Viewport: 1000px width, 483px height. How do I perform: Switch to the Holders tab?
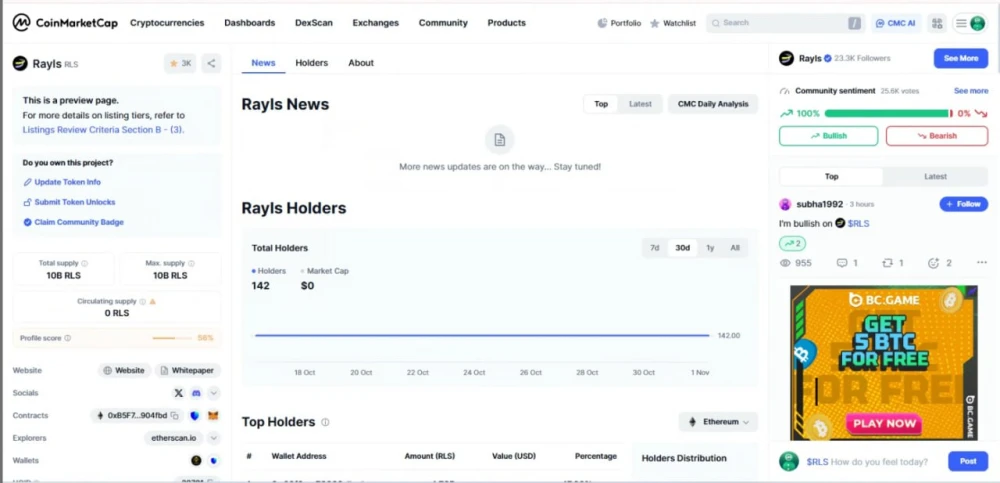coord(311,63)
